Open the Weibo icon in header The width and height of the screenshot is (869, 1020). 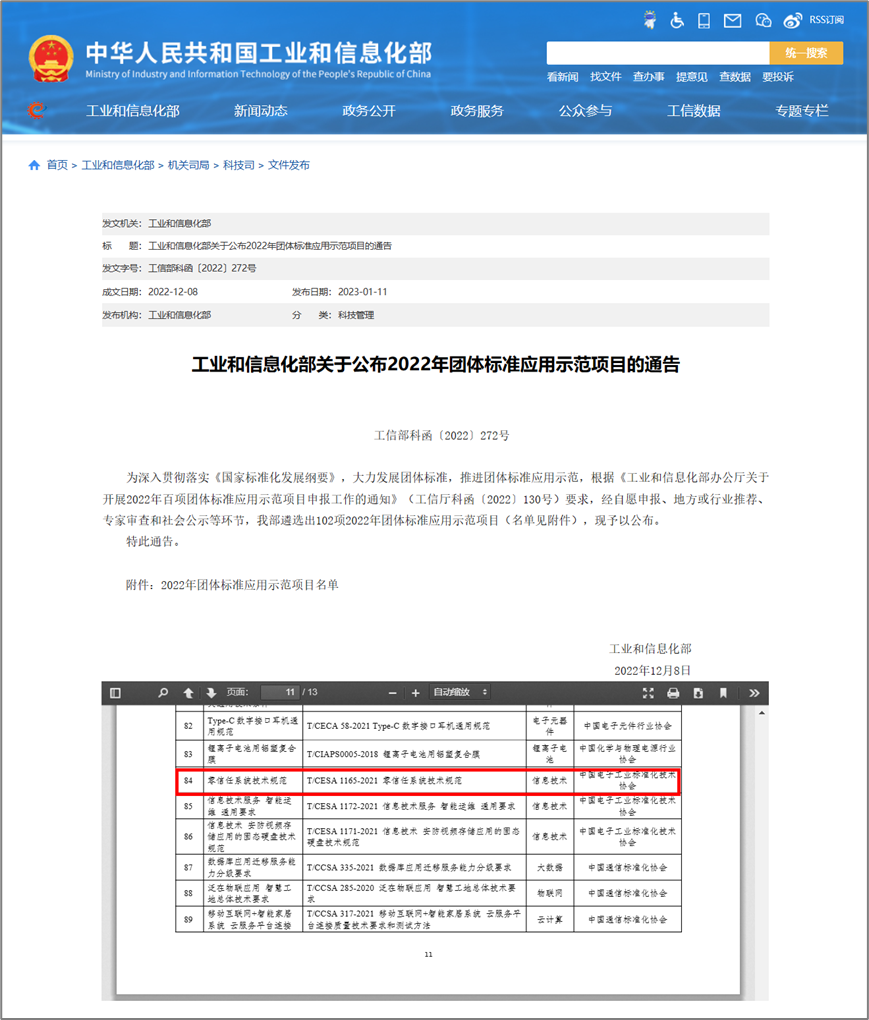pos(792,21)
